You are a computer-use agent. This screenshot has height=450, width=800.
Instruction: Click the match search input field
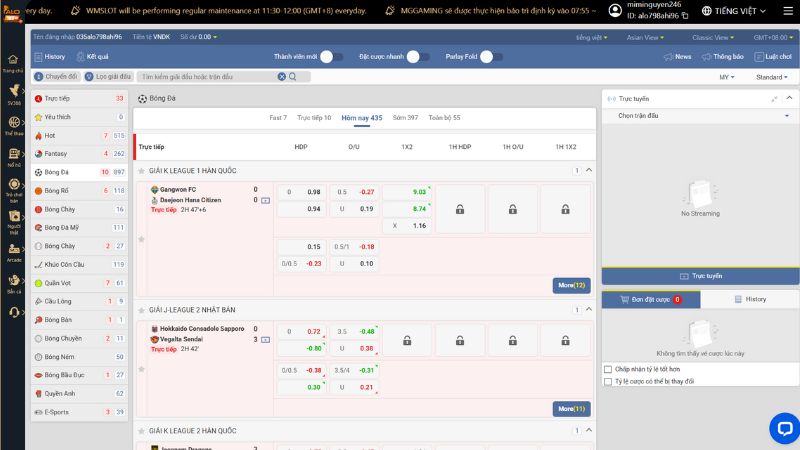pyautogui.click(x=215, y=76)
